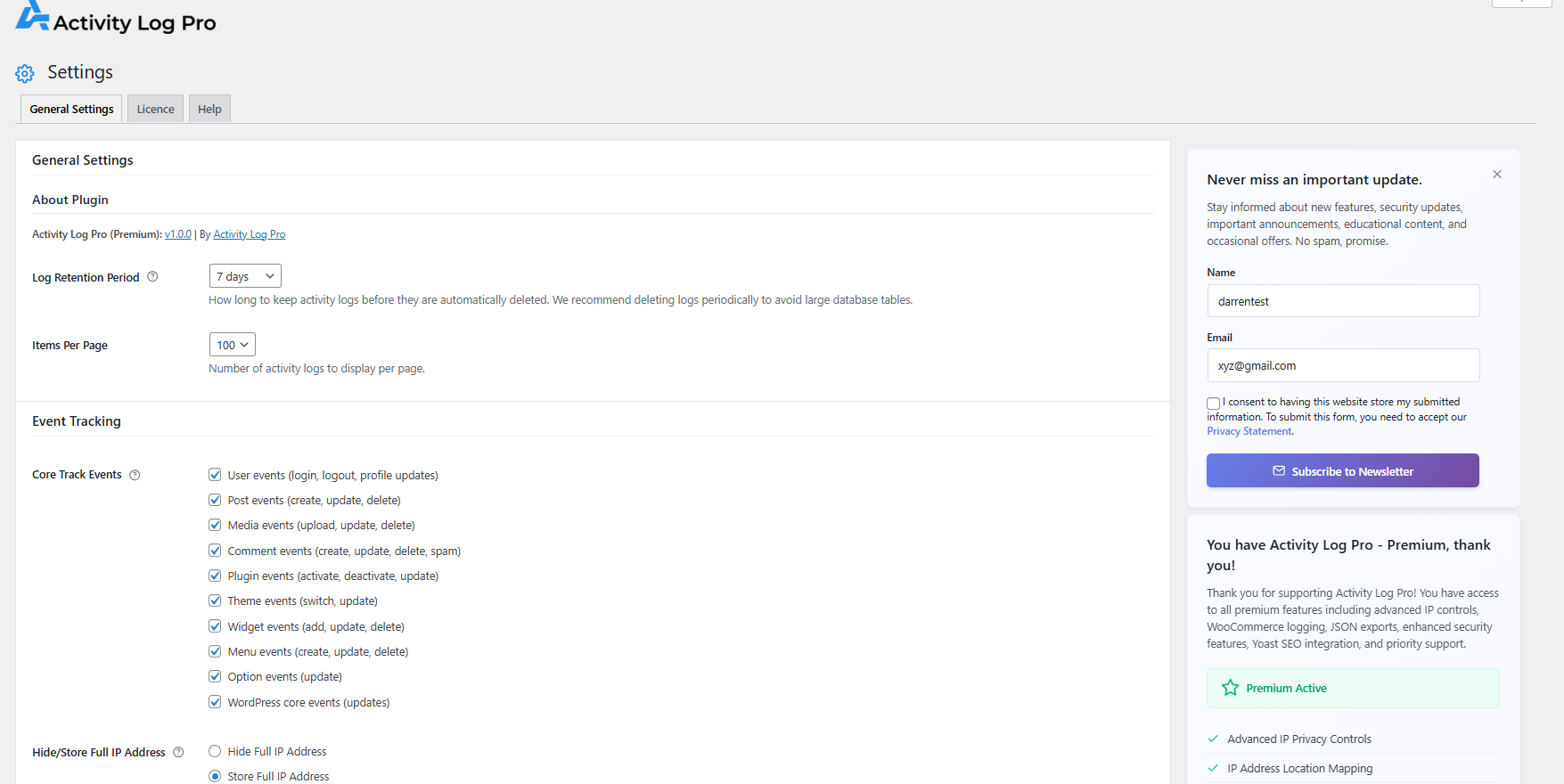Tick the newsletter consent checkbox
This screenshot has width=1564, height=784.
click(x=1213, y=404)
